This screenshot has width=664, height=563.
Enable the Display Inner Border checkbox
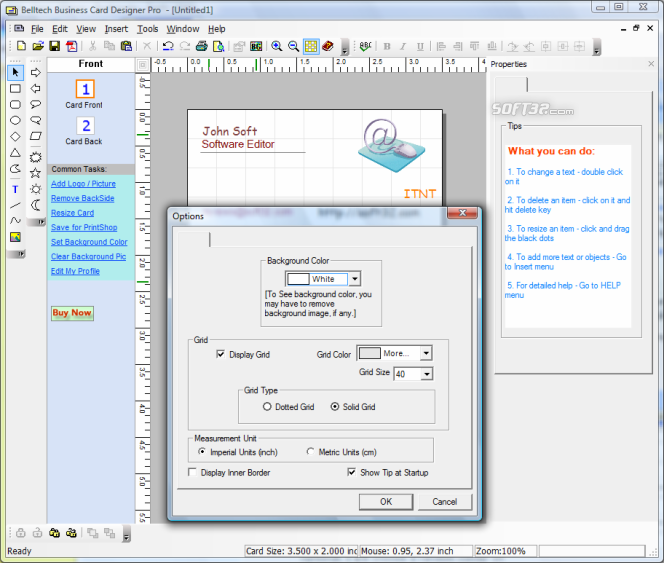click(x=193, y=472)
